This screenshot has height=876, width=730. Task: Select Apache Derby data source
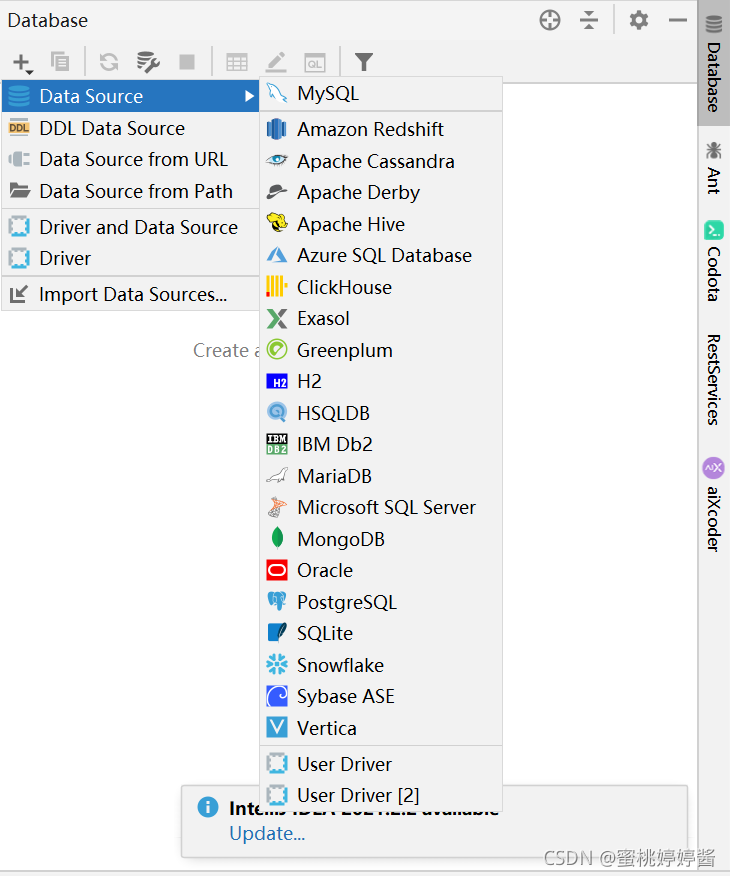381,192
